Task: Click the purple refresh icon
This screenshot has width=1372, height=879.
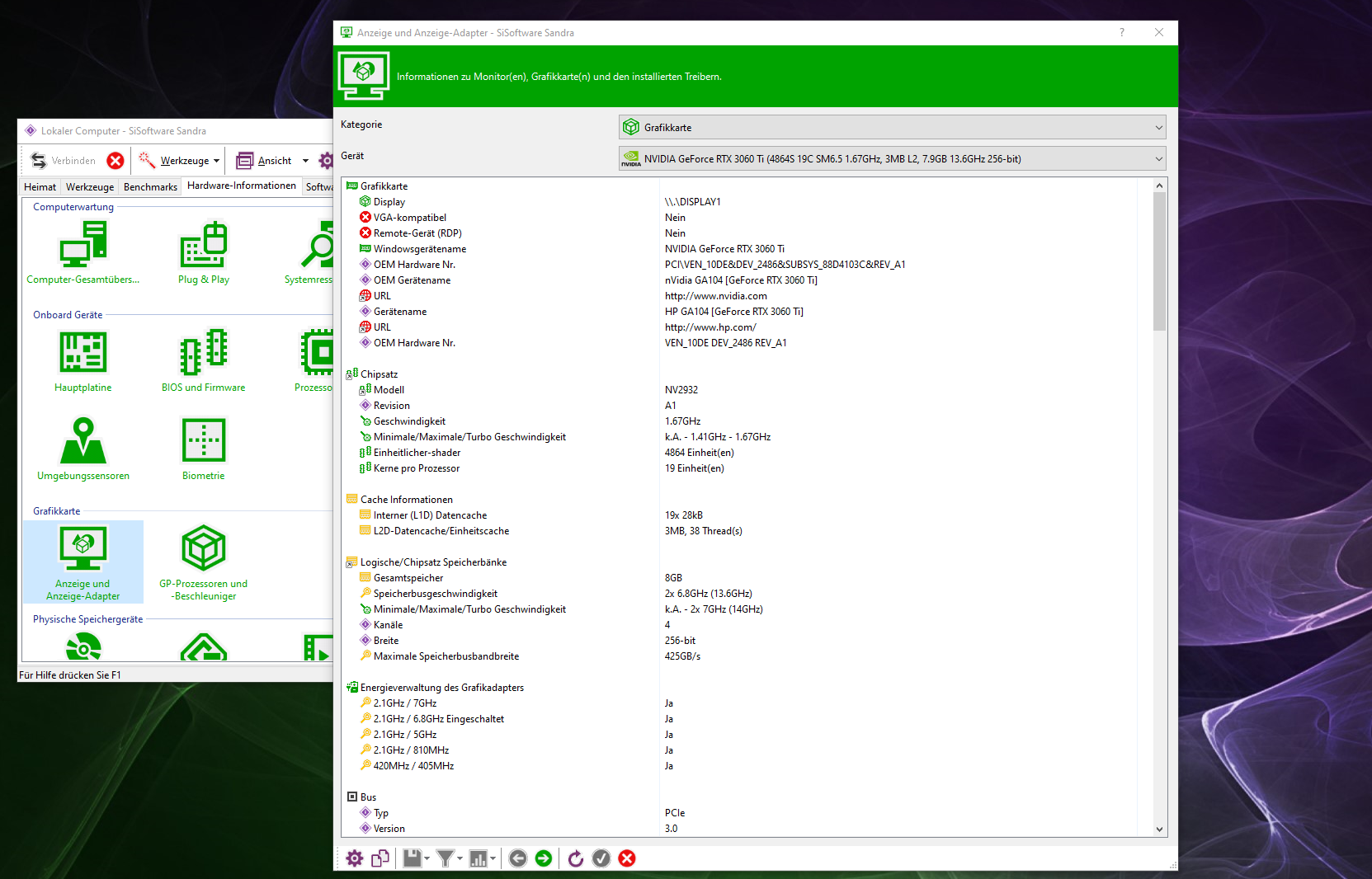Action: pos(576,858)
